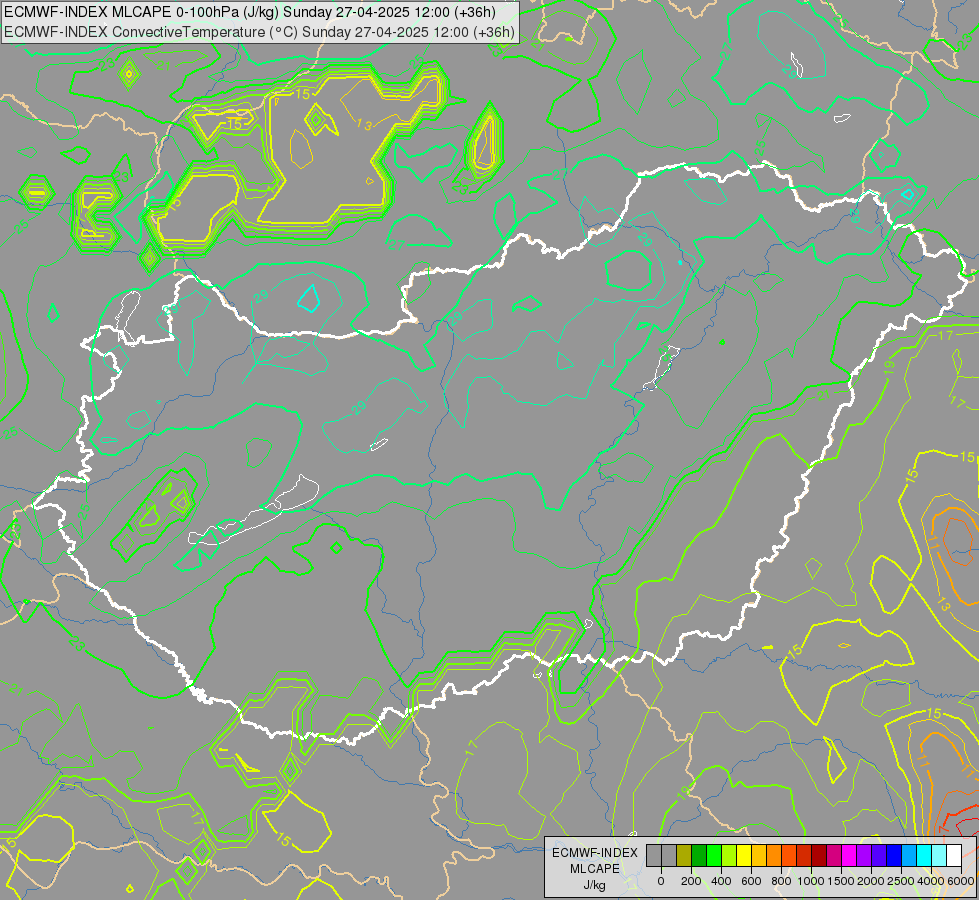Click the legend 'ECMWF-INDEX' label
The image size is (979, 900).
click(595, 853)
